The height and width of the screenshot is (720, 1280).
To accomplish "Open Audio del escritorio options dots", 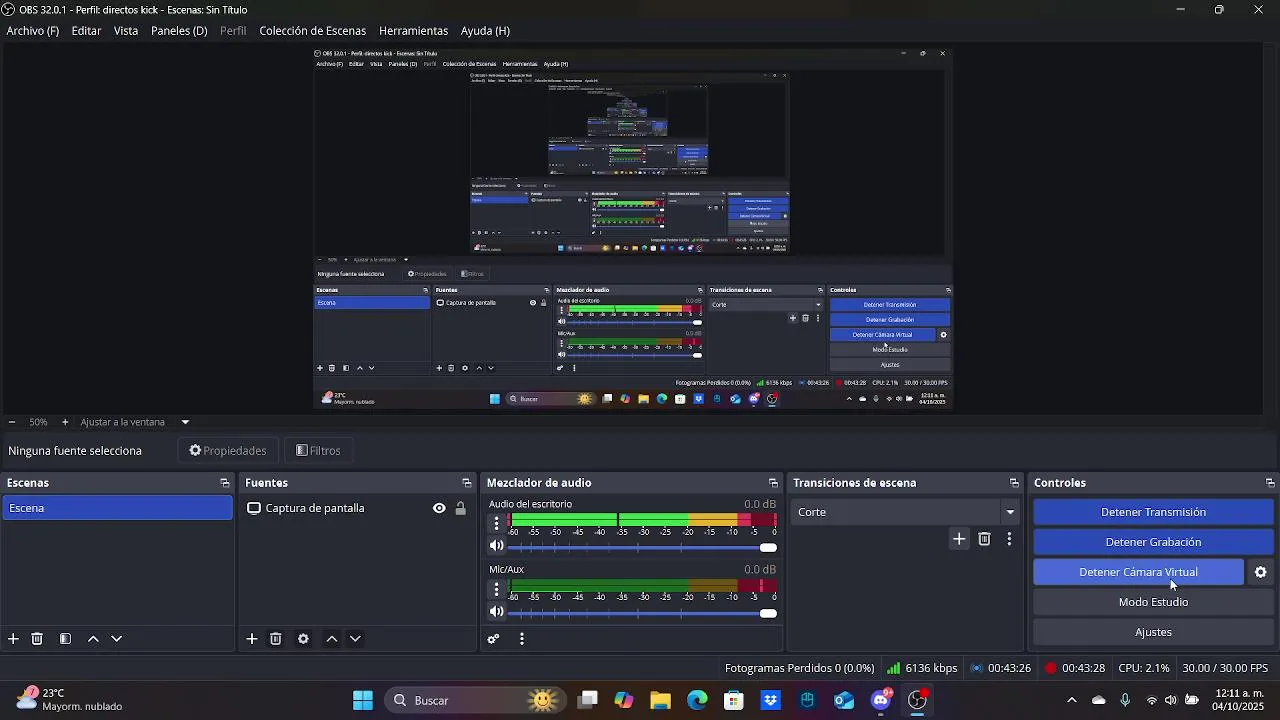I will [497, 523].
